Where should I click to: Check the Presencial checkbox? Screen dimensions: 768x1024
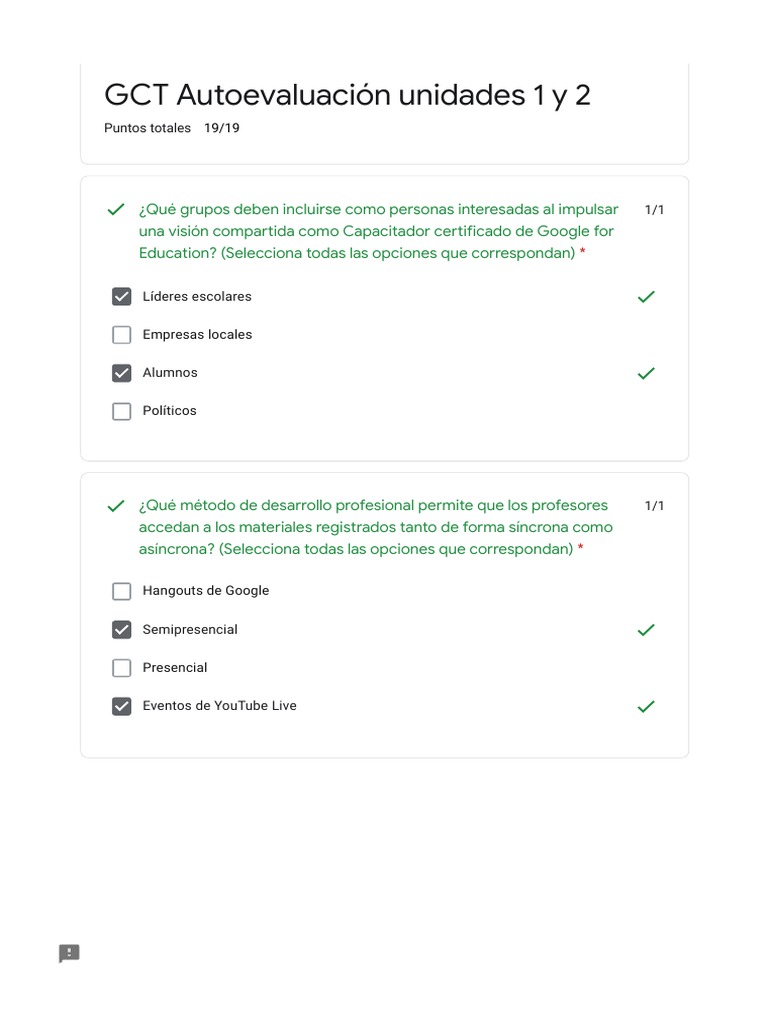[122, 668]
